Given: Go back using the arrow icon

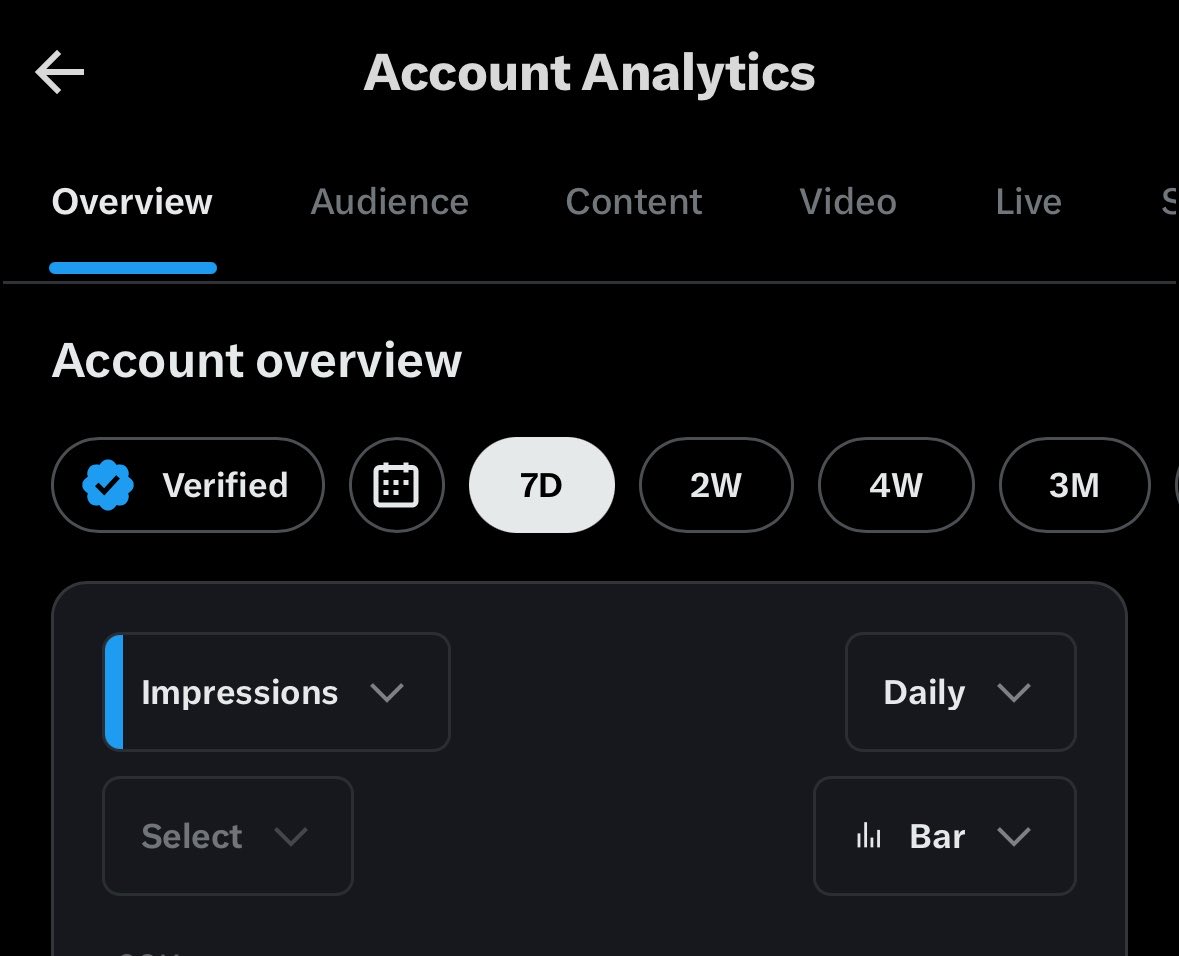Looking at the screenshot, I should coord(59,72).
